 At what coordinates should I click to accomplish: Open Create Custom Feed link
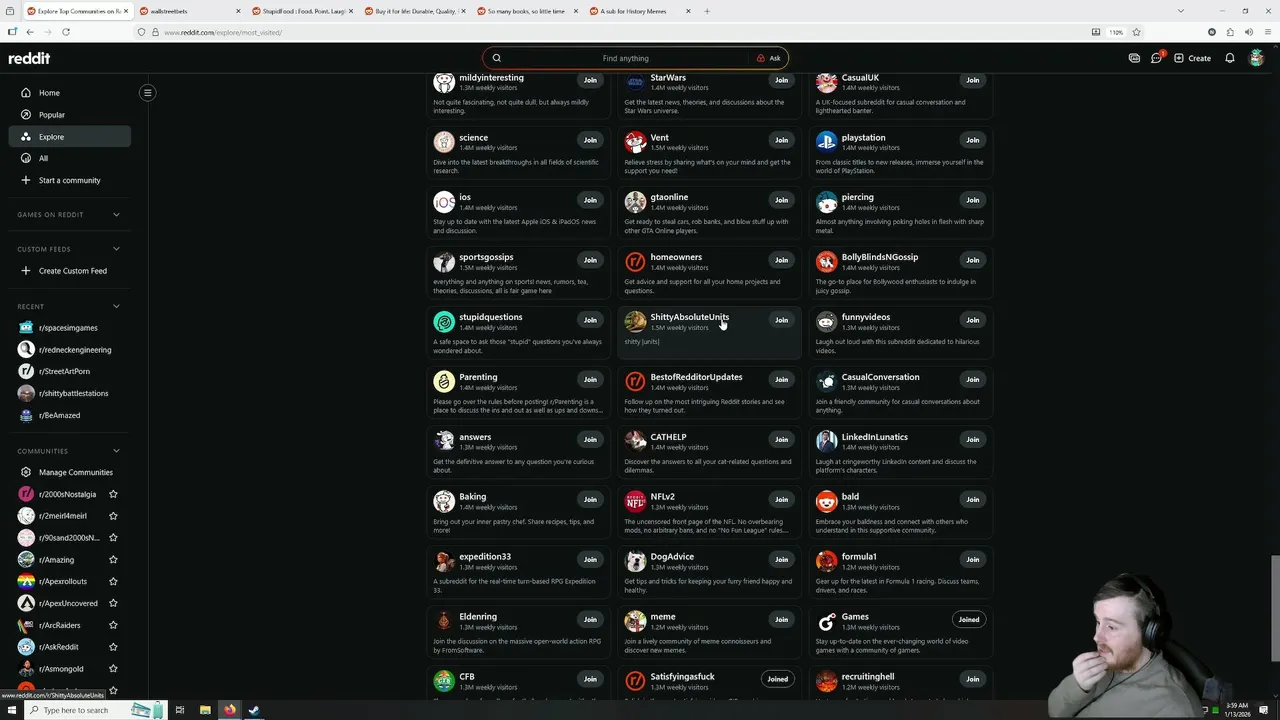pyautogui.click(x=69, y=271)
